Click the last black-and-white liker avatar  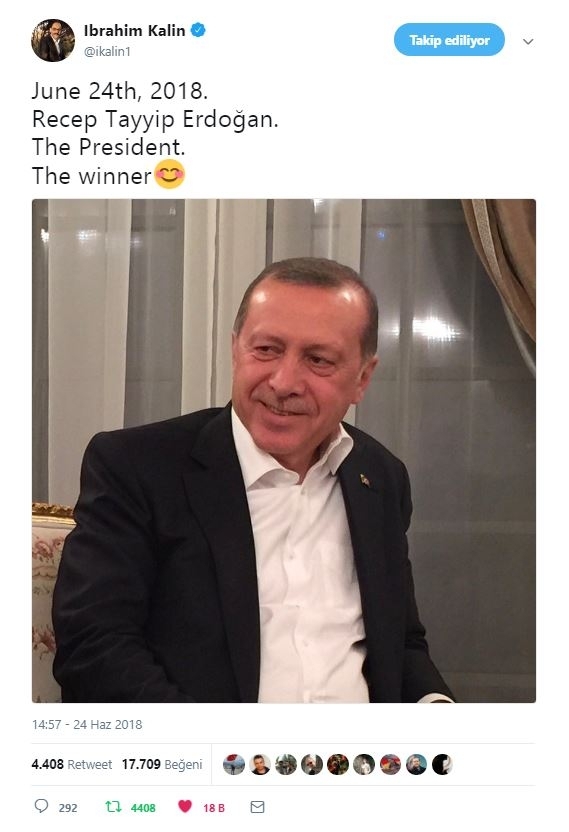(x=442, y=764)
